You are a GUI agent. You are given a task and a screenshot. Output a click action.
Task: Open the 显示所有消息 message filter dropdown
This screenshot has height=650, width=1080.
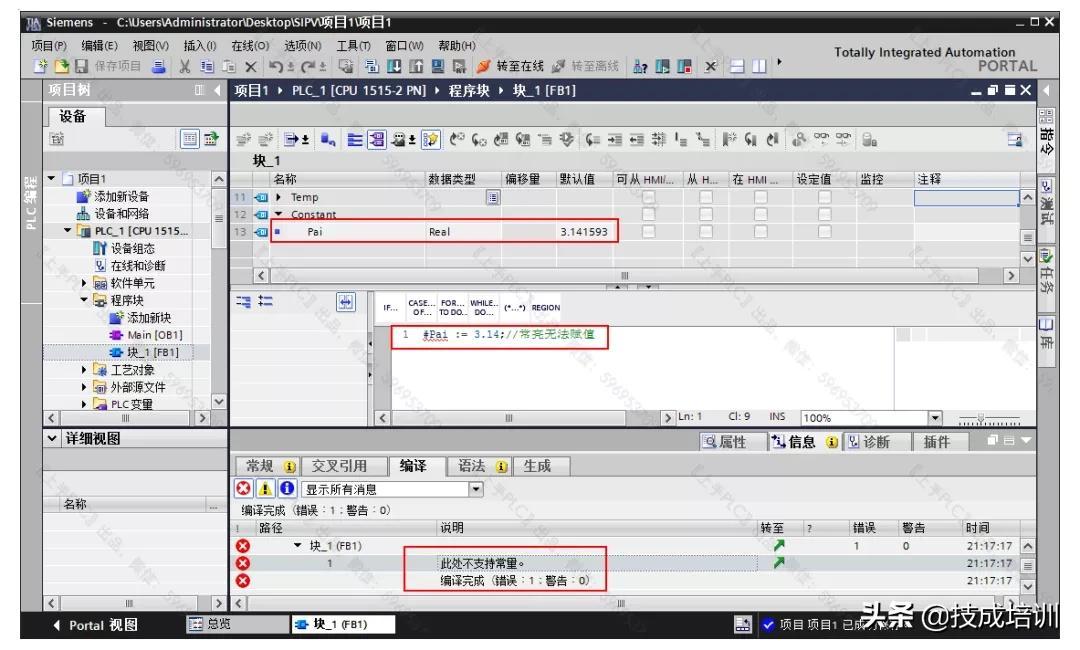click(476, 489)
